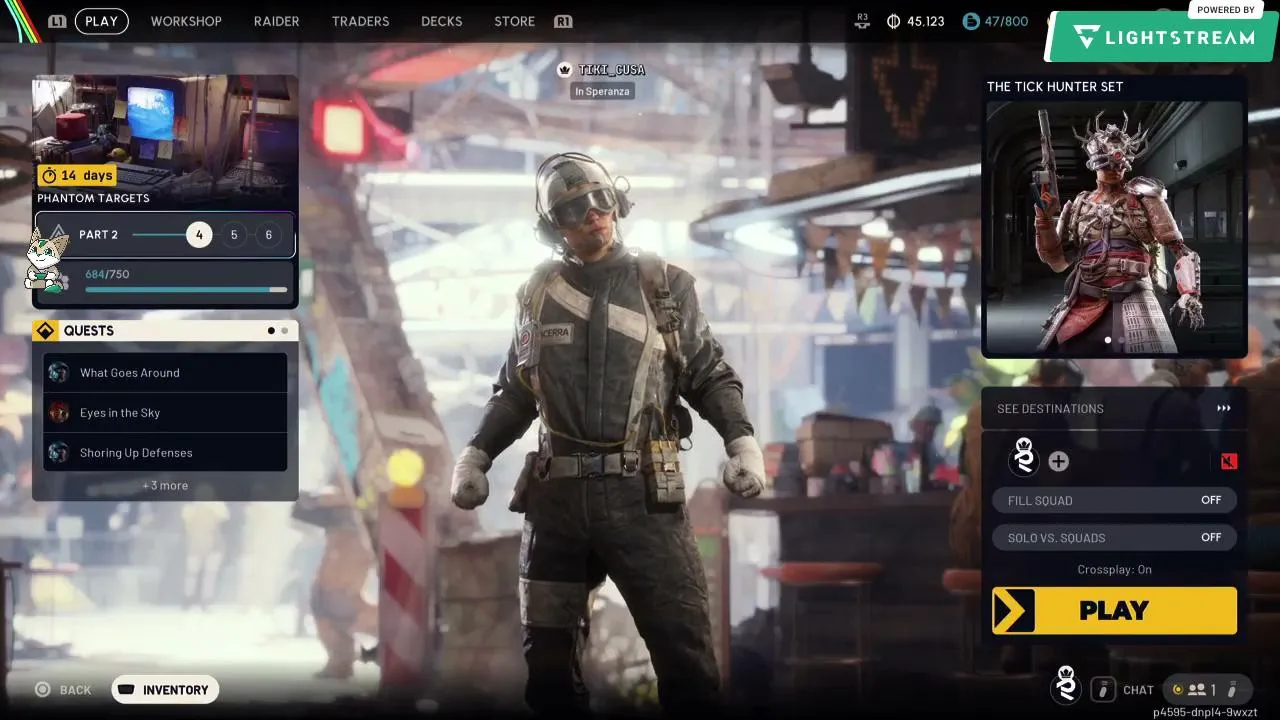1280x720 pixels.
Task: Add a squad member with plus button
Action: [x=1059, y=461]
